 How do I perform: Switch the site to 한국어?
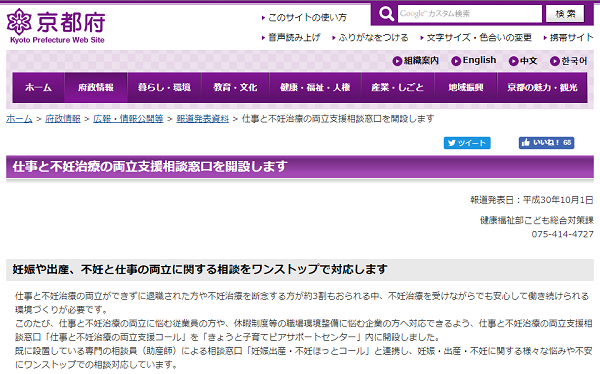click(569, 60)
